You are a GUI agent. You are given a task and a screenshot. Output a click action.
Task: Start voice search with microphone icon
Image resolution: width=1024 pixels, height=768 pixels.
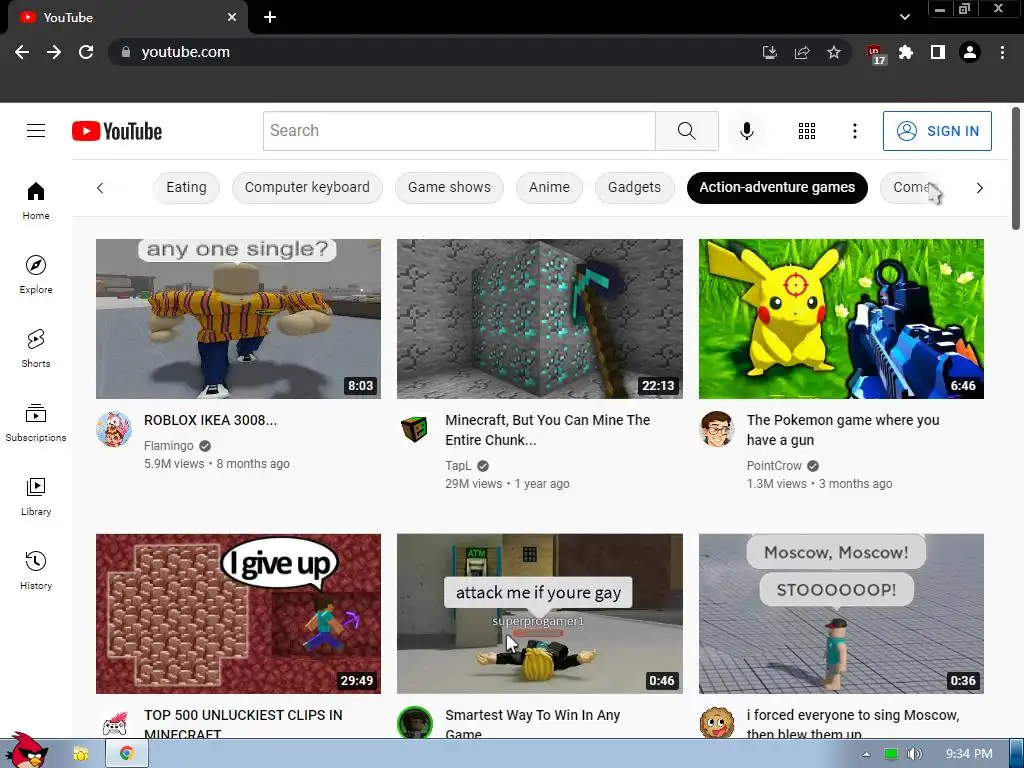coord(746,131)
